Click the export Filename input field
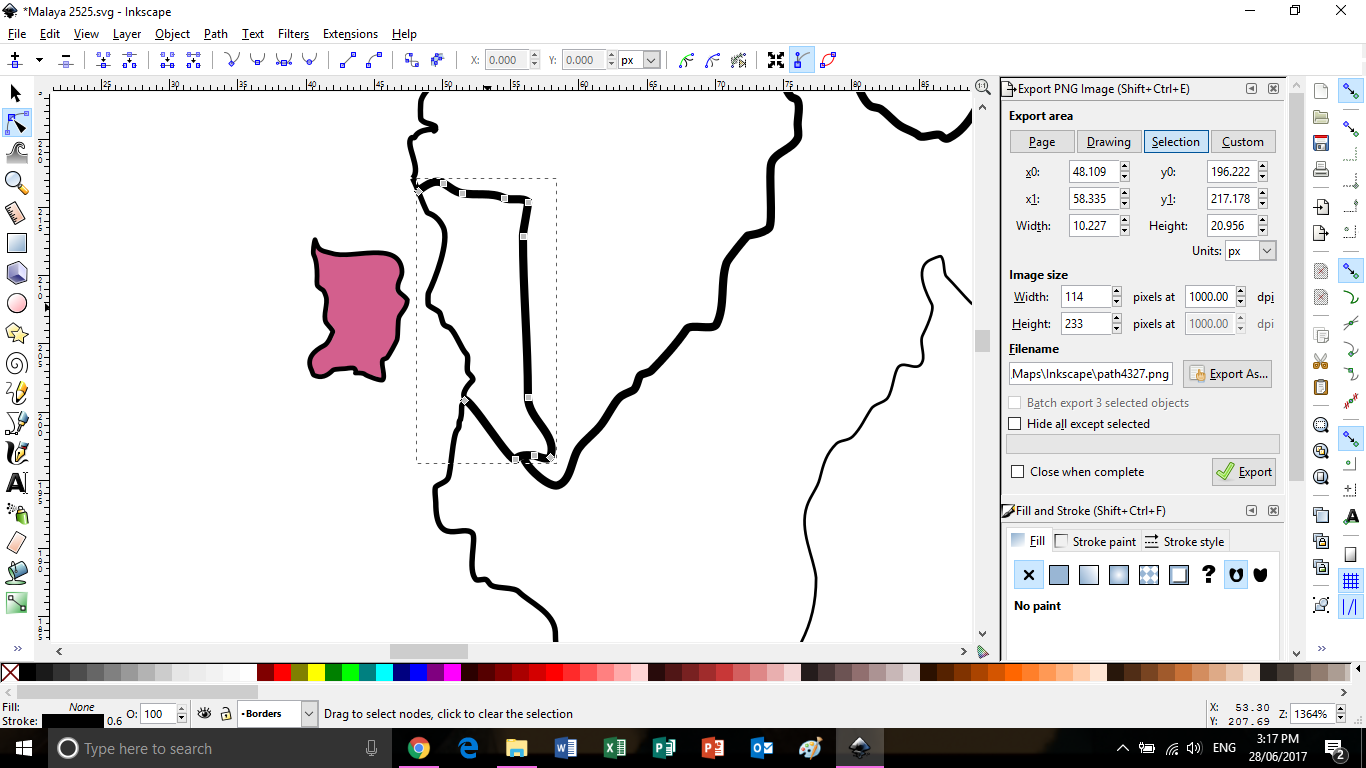 (1091, 374)
